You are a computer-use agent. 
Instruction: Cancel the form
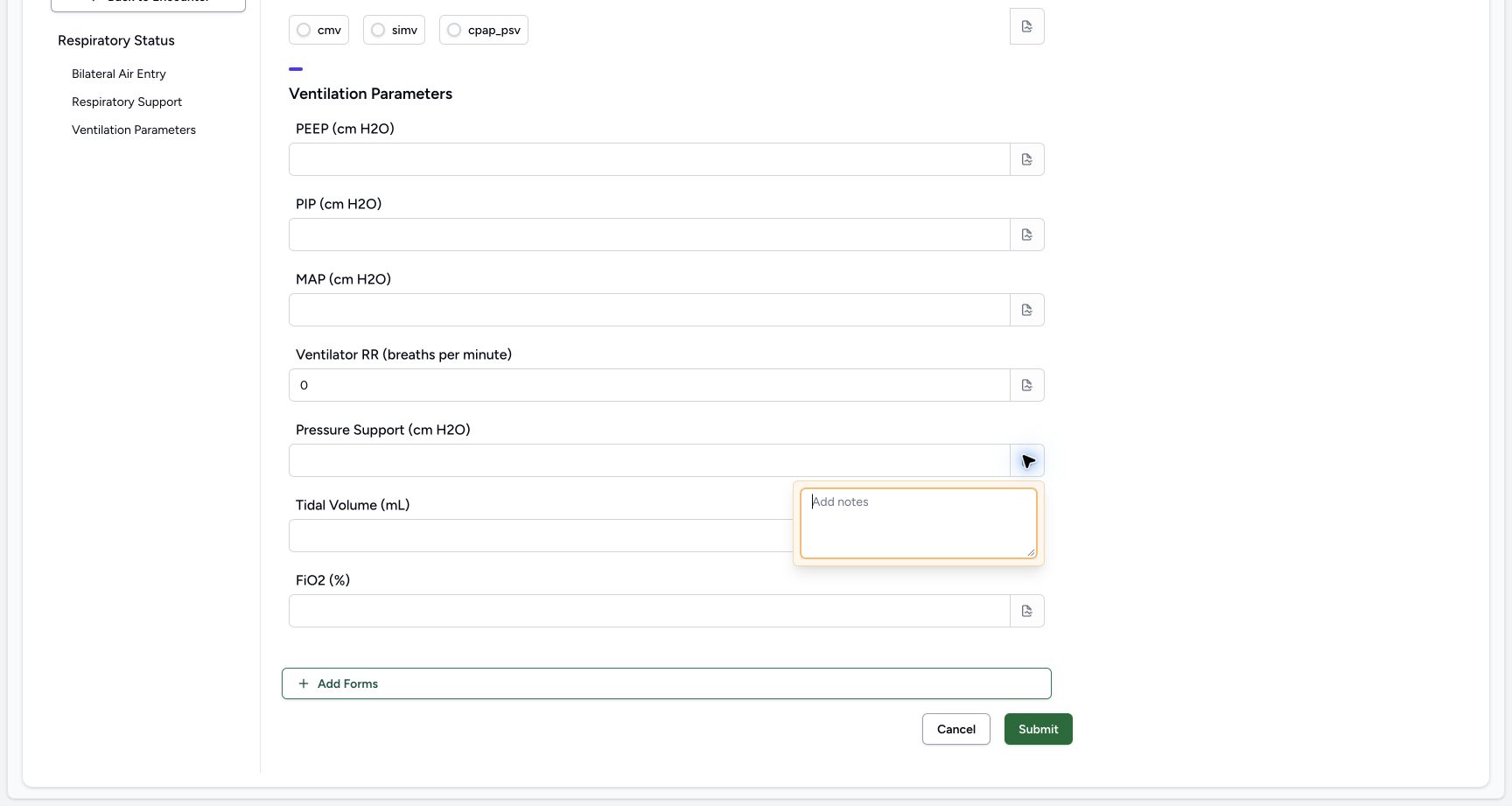(x=956, y=729)
